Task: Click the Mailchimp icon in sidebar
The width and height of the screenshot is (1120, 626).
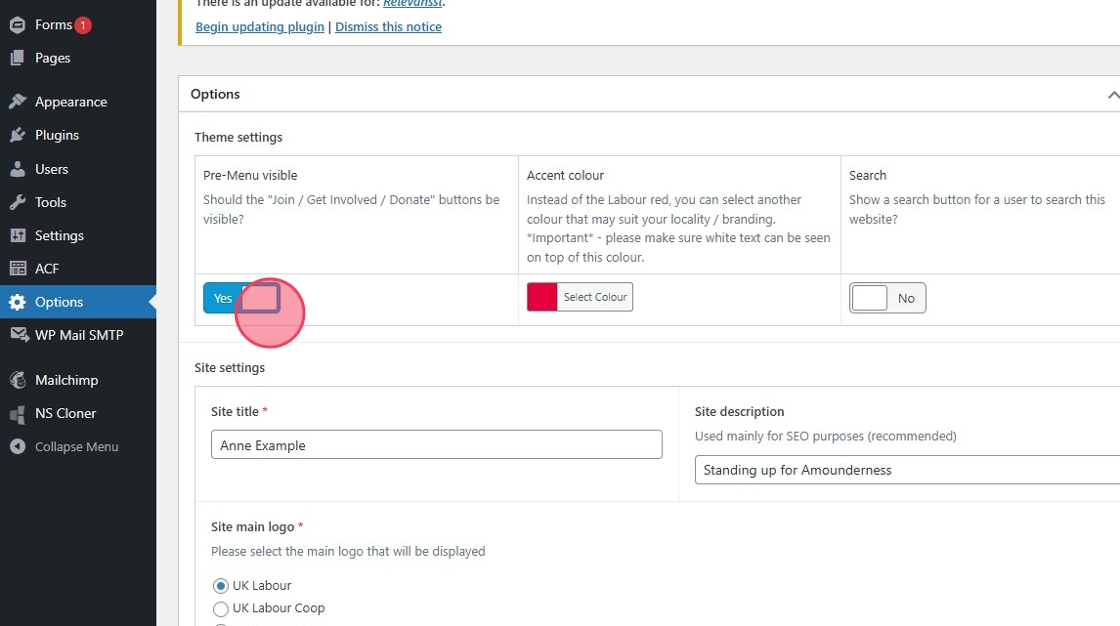Action: point(17,380)
